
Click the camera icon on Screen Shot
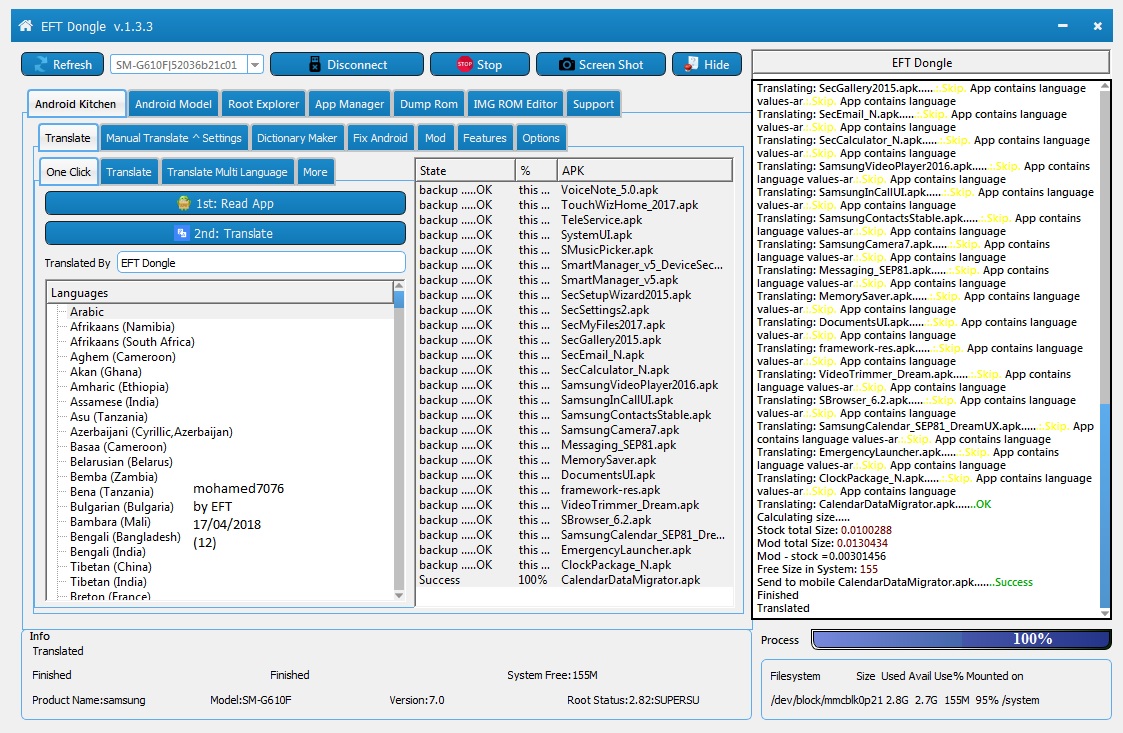click(567, 64)
